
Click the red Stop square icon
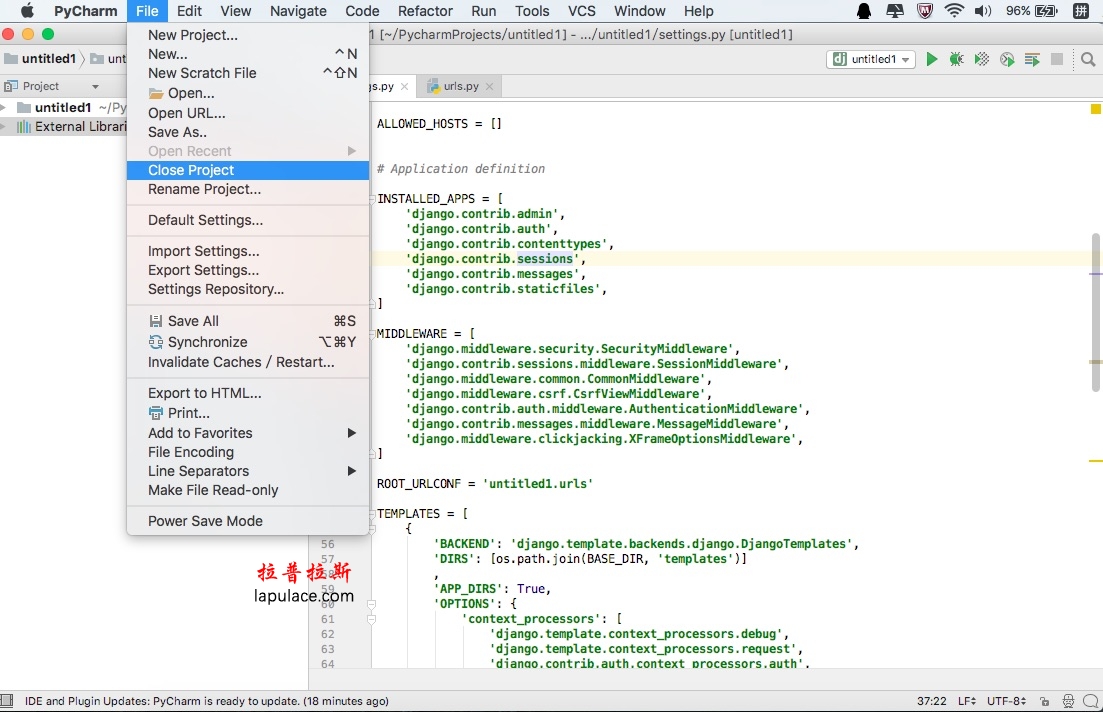pos(1057,59)
